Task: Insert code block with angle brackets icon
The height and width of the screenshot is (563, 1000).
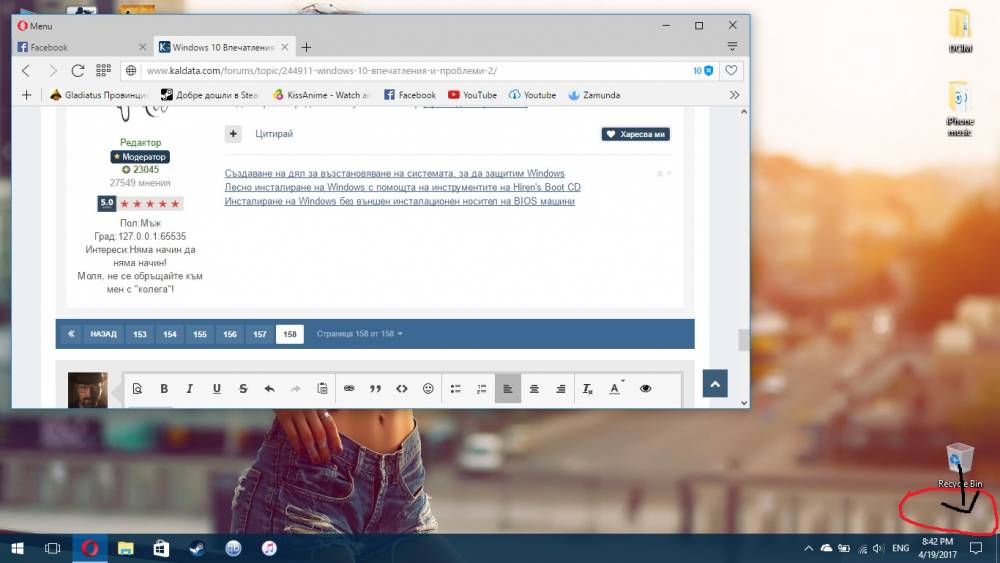Action: coord(402,388)
